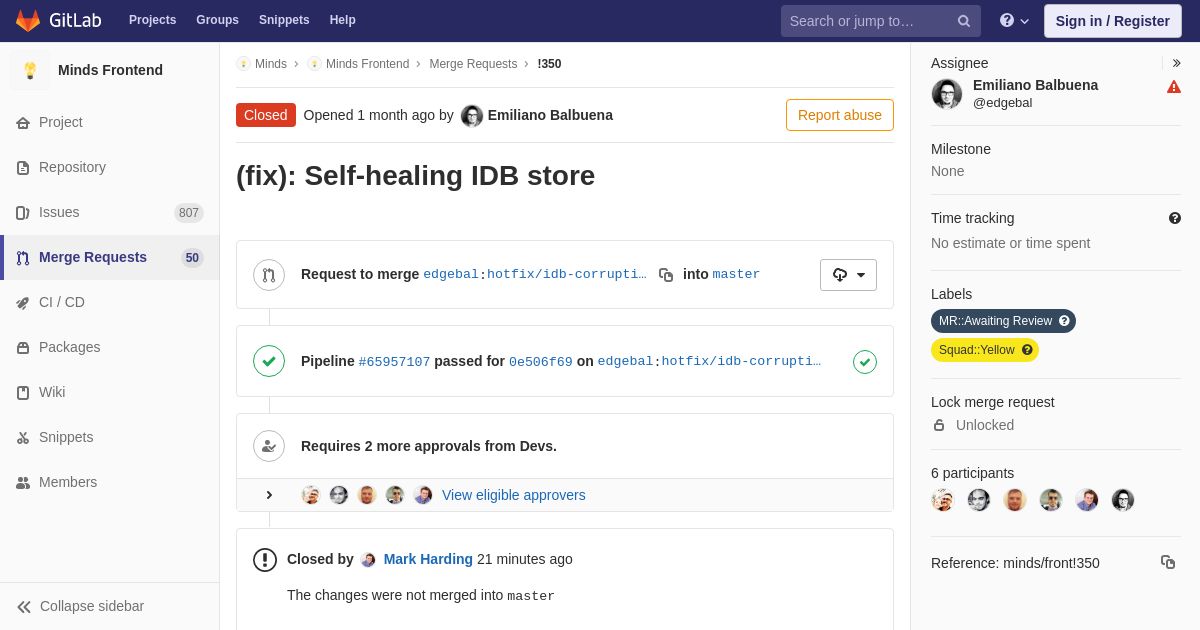Copy reference minds/front!350 icon
Image resolution: width=1200 pixels, height=630 pixels.
tap(1168, 562)
